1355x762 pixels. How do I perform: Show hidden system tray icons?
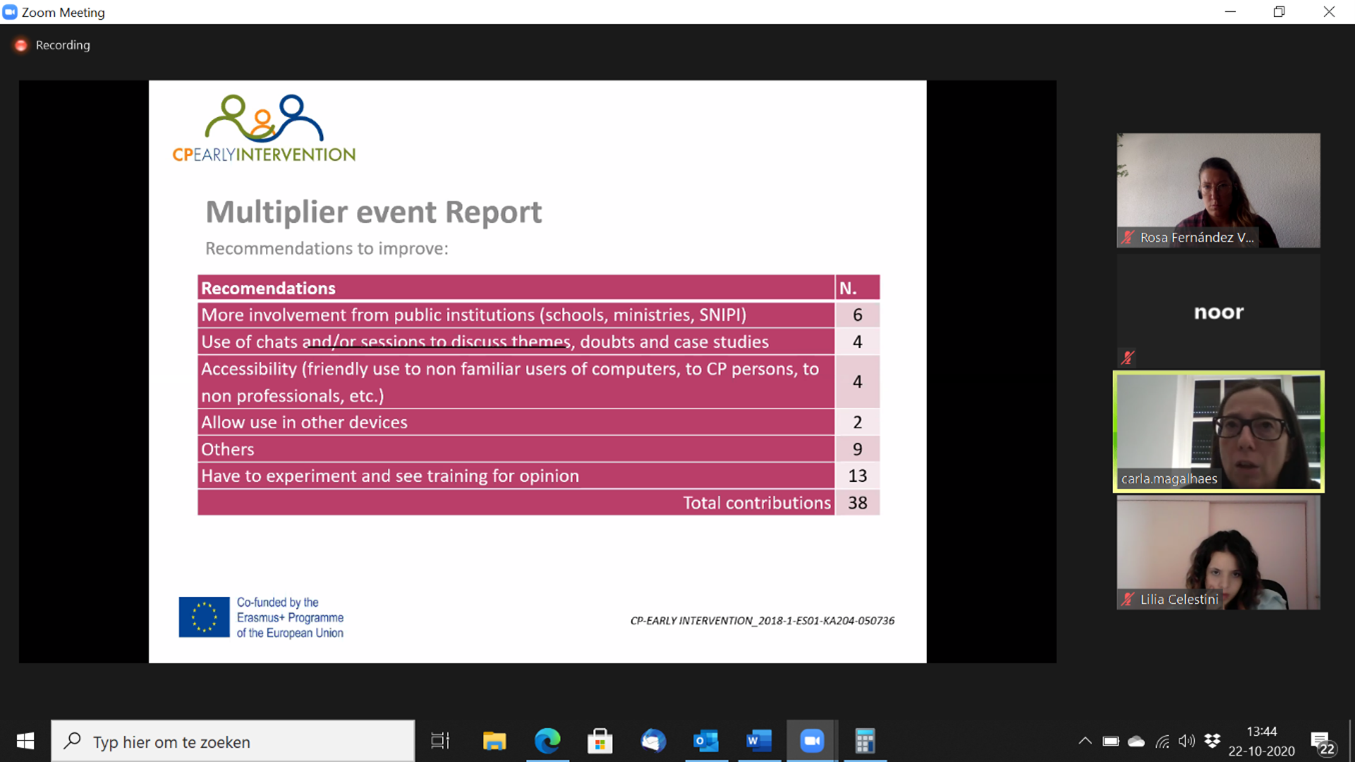[1085, 741]
